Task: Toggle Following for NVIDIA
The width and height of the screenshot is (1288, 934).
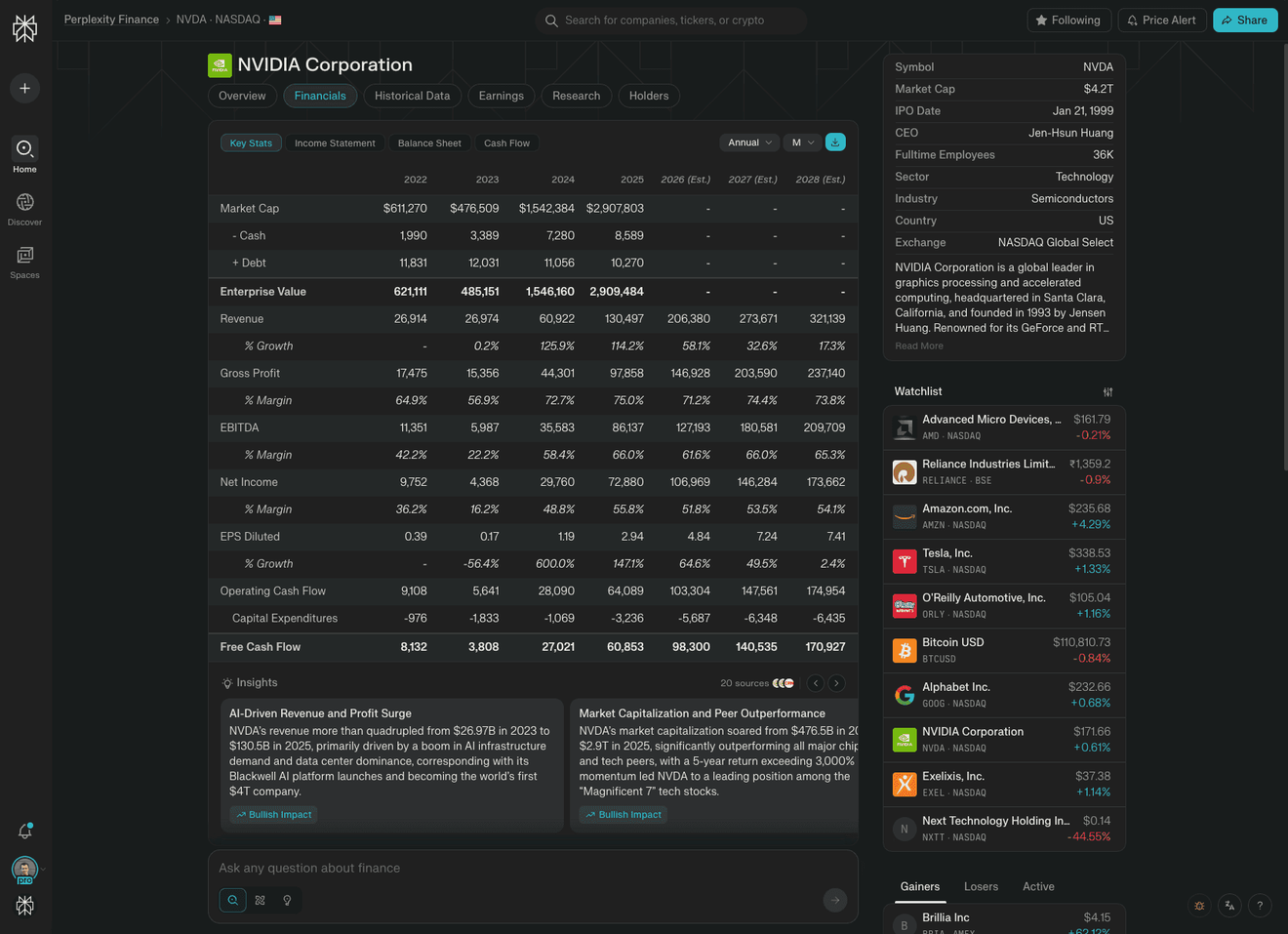Action: point(1068,20)
